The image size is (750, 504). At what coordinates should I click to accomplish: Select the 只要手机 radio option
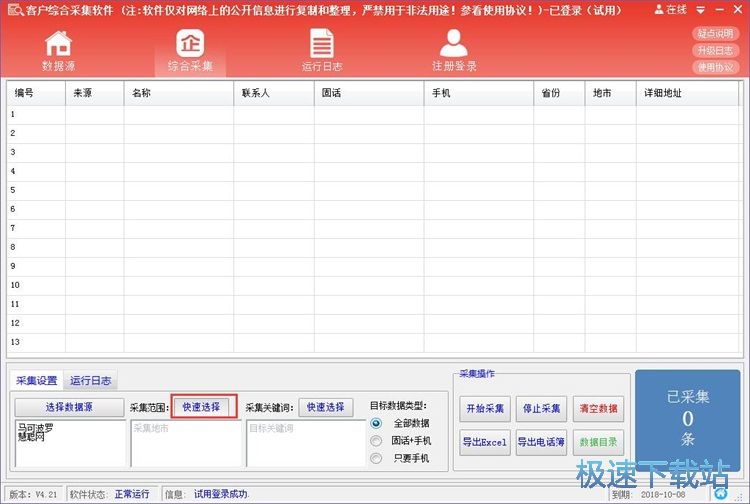pyautogui.click(x=376, y=458)
